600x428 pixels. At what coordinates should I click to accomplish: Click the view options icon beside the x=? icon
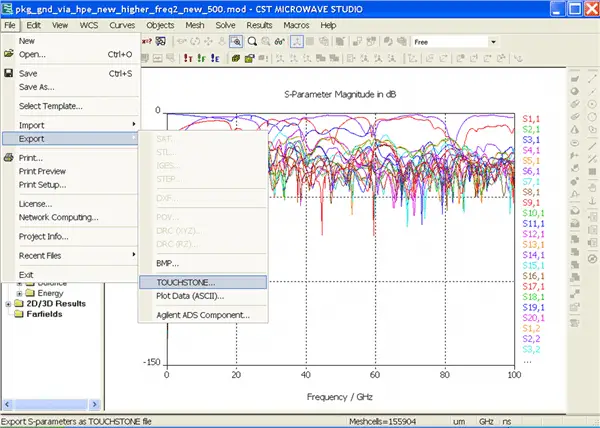161,41
